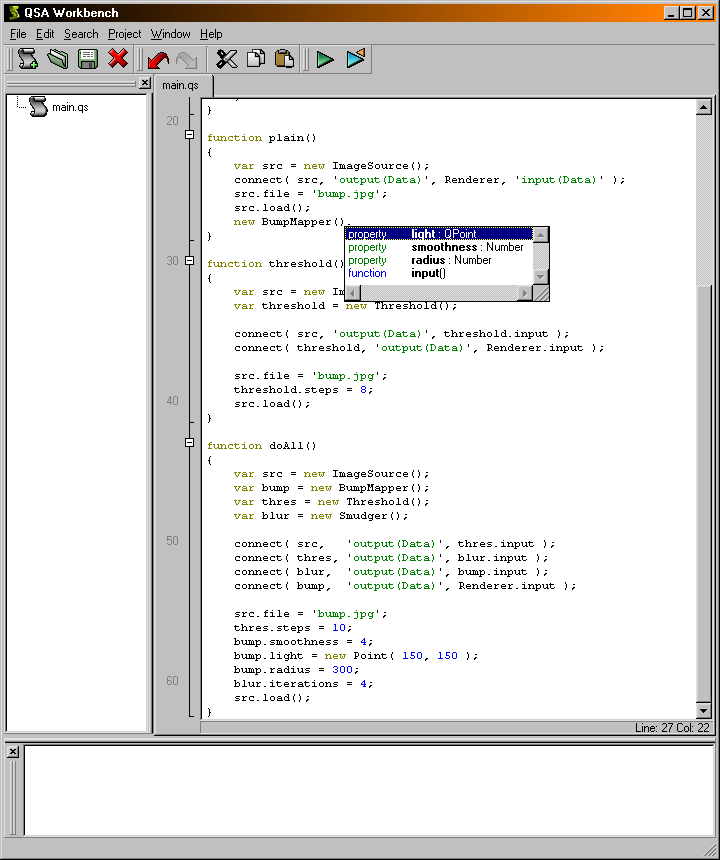Viewport: 720px width, 860px height.
Task: Click the 'Line: 27 Col: 22' status text
Action: 672,728
